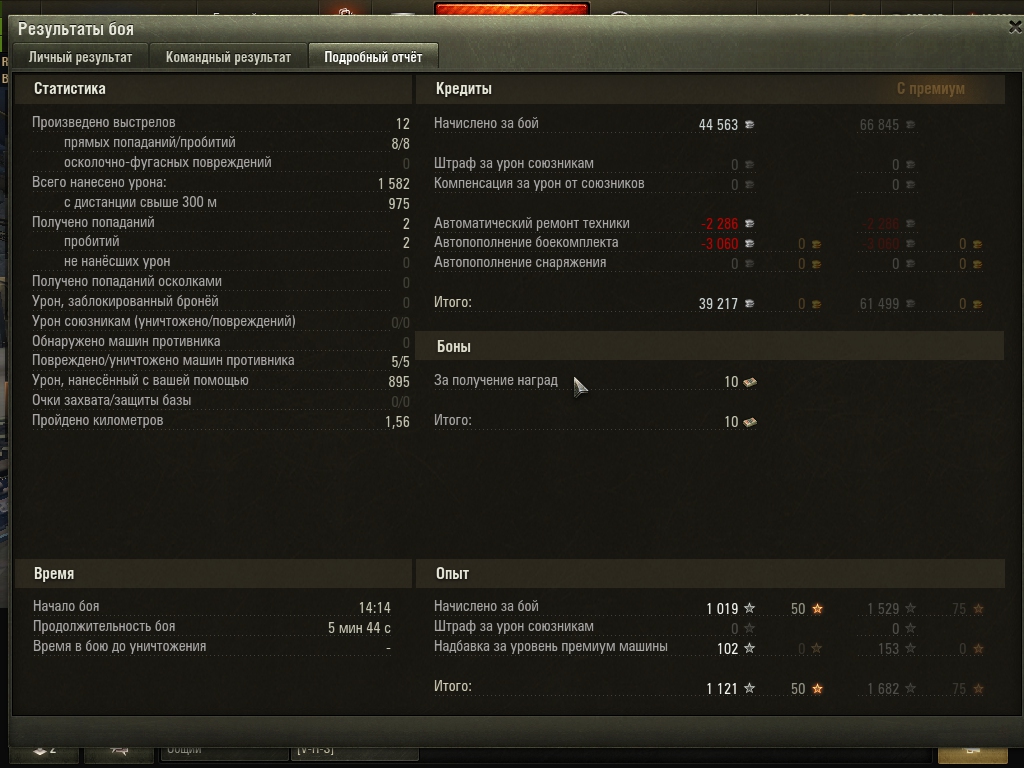1024x768 pixels.
Task: Click the bond icon beside За получение наград
Action: pyautogui.click(x=750, y=382)
